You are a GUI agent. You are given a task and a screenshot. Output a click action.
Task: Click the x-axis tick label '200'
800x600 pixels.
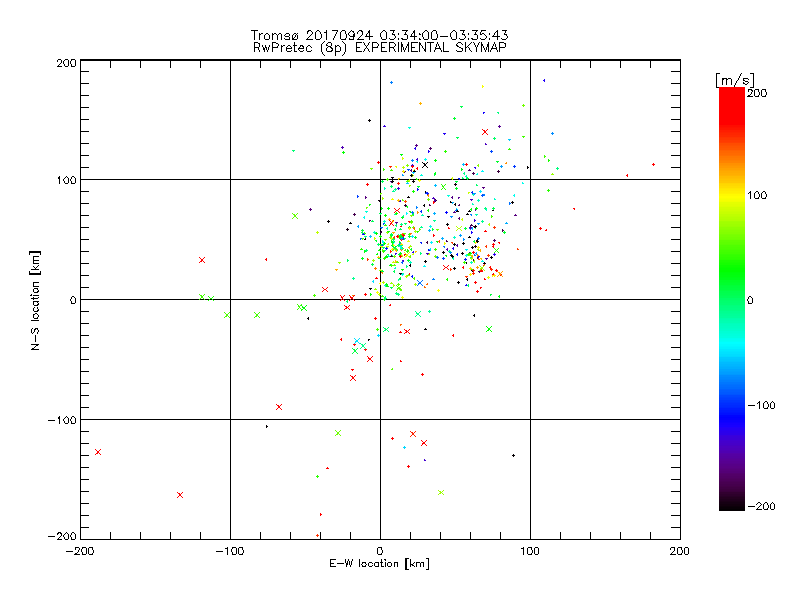[x=680, y=551]
